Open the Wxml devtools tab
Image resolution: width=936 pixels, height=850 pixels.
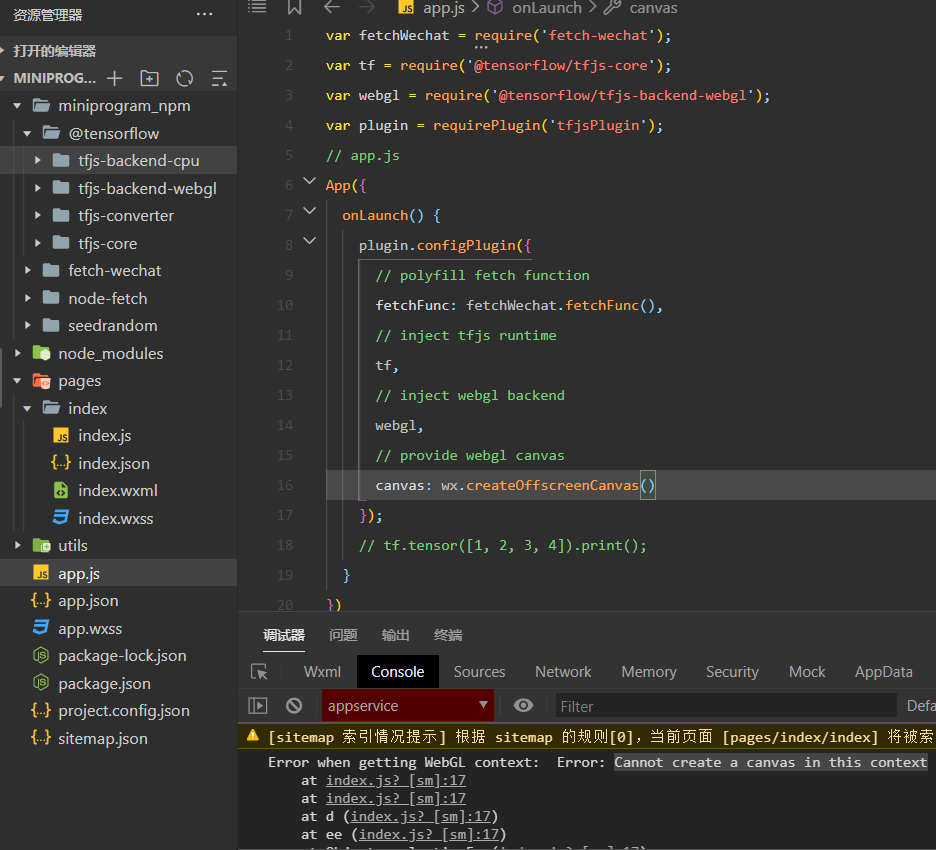322,672
